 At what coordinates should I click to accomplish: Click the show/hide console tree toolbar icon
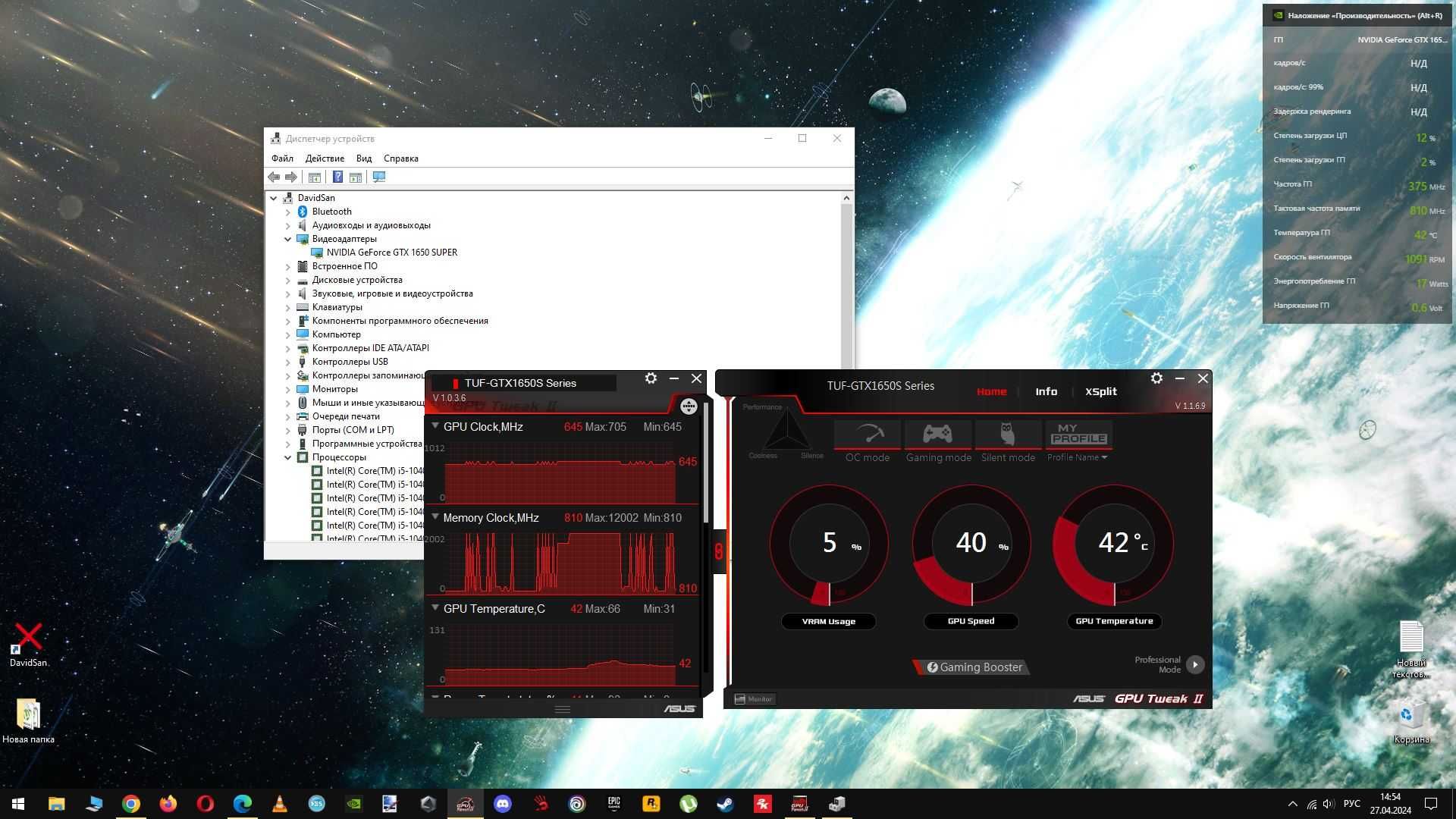click(314, 177)
